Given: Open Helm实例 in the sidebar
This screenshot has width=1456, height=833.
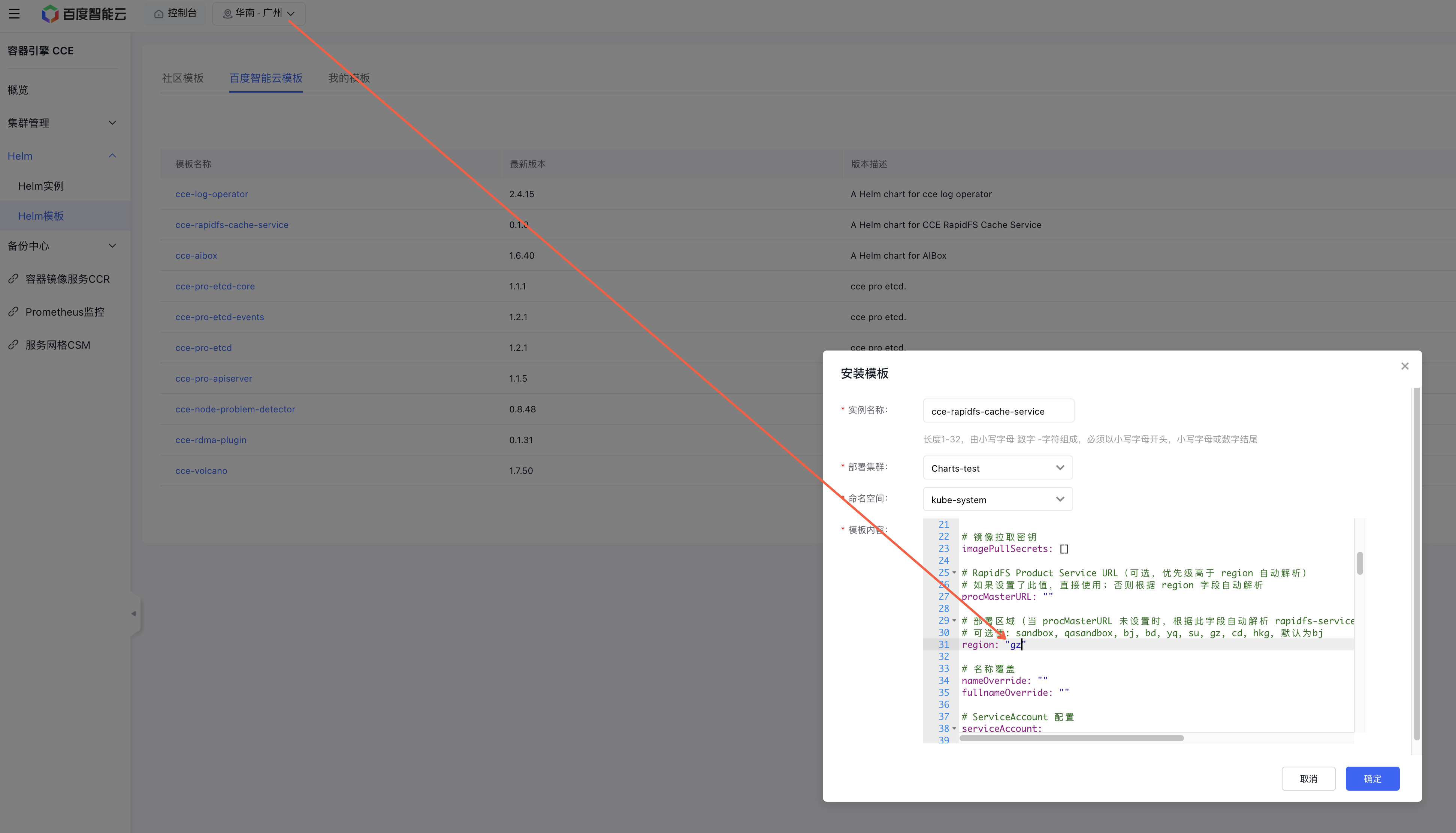Looking at the screenshot, I should 40,186.
